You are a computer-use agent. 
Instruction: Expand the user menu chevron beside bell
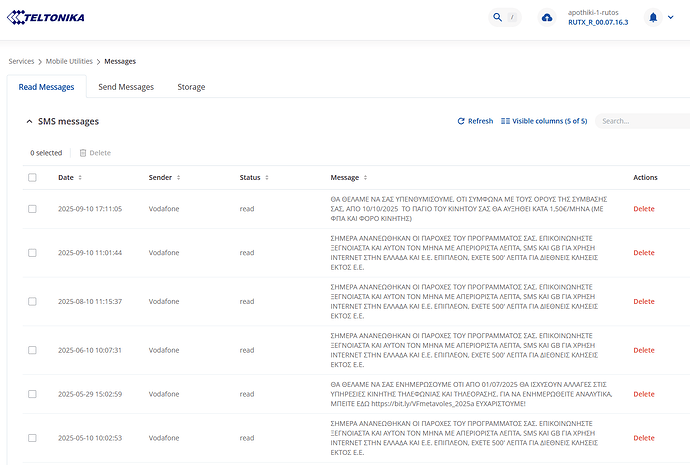671,17
